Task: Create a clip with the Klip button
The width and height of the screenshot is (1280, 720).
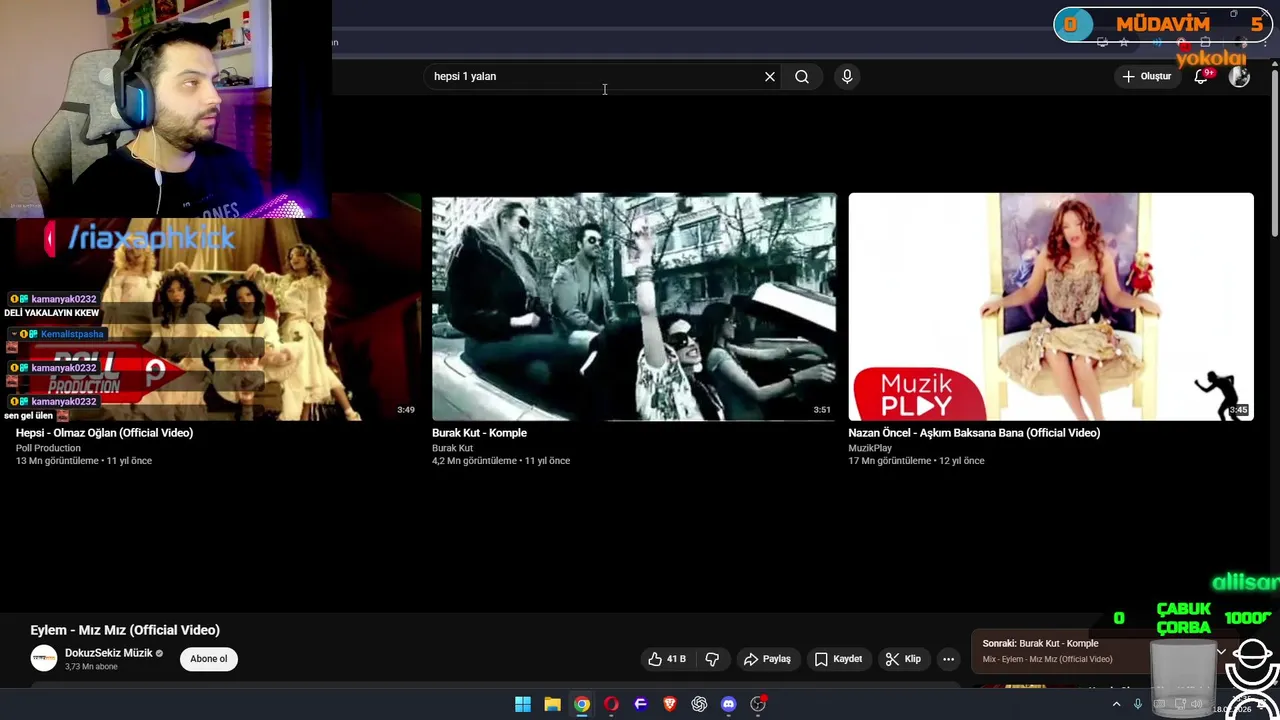Action: [x=903, y=659]
